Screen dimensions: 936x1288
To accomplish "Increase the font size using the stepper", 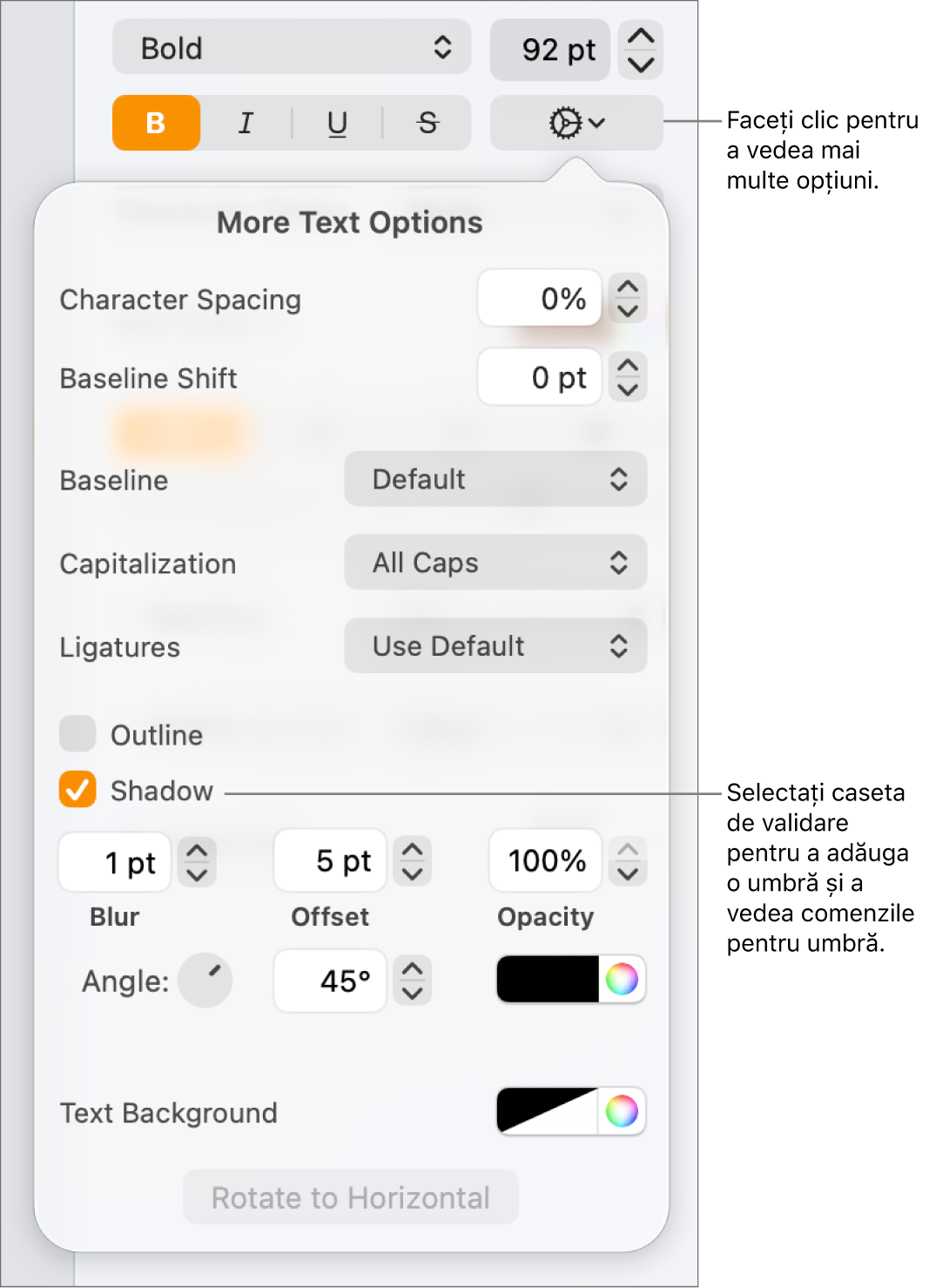I will (641, 37).
